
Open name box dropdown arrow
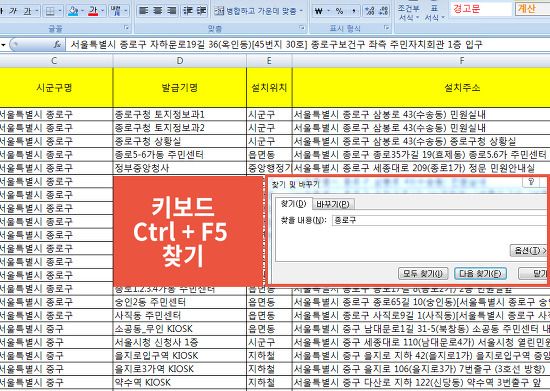(3, 45)
